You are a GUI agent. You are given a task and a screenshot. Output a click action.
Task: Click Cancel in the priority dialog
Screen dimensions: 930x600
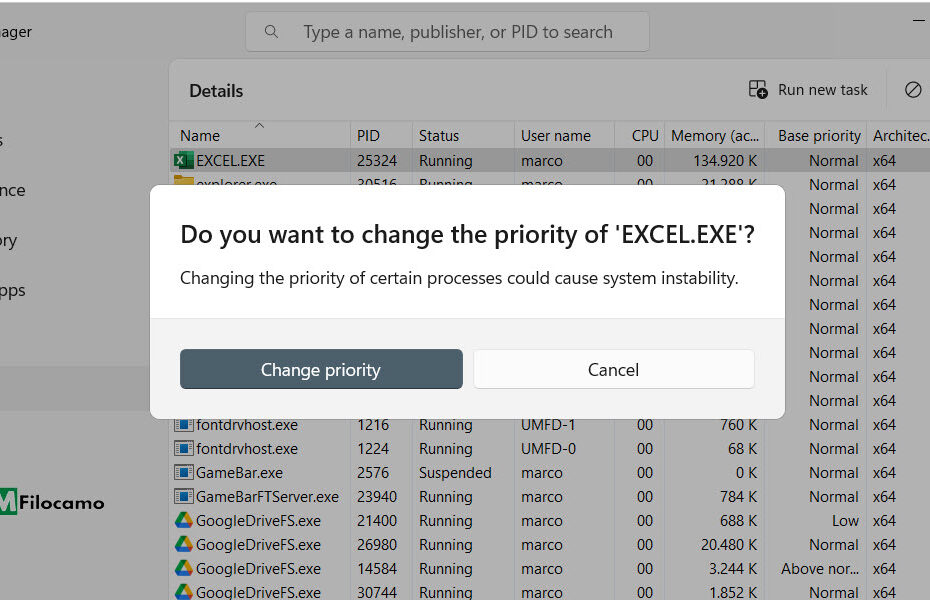click(614, 369)
